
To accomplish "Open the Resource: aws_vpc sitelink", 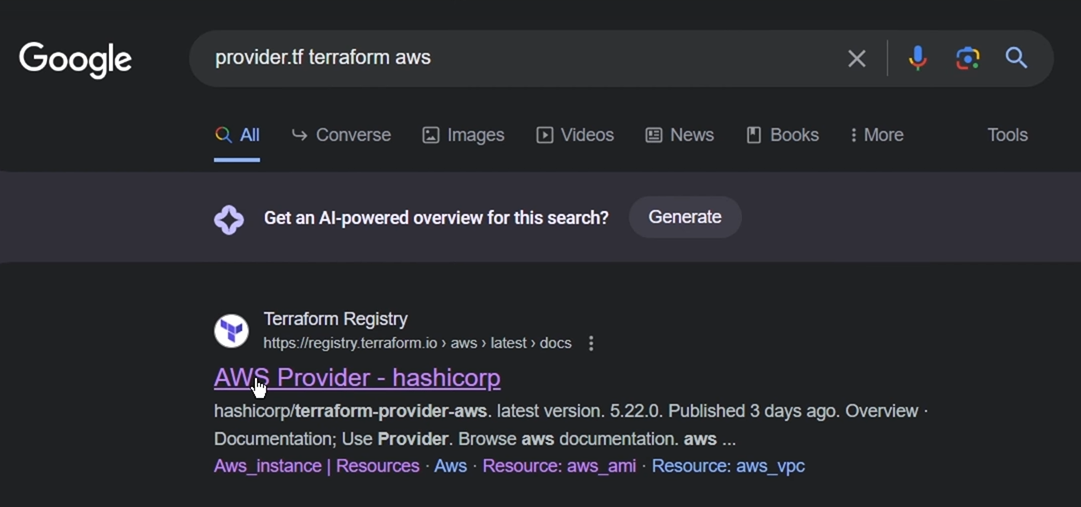I will pyautogui.click(x=728, y=466).
